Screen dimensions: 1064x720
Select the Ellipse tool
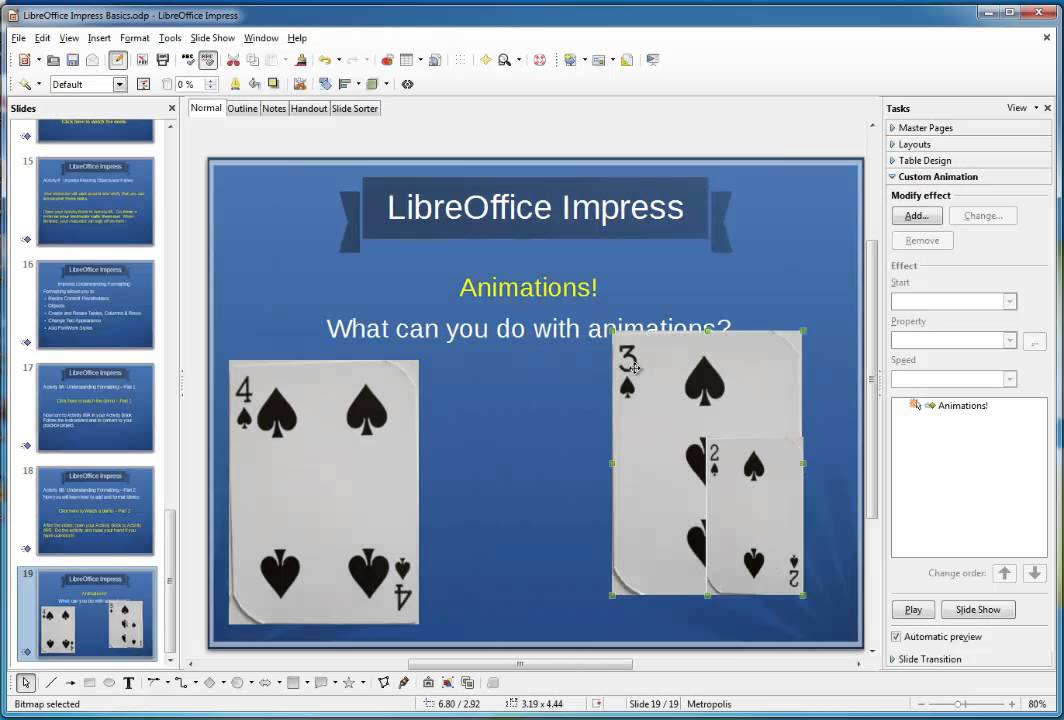click(109, 683)
